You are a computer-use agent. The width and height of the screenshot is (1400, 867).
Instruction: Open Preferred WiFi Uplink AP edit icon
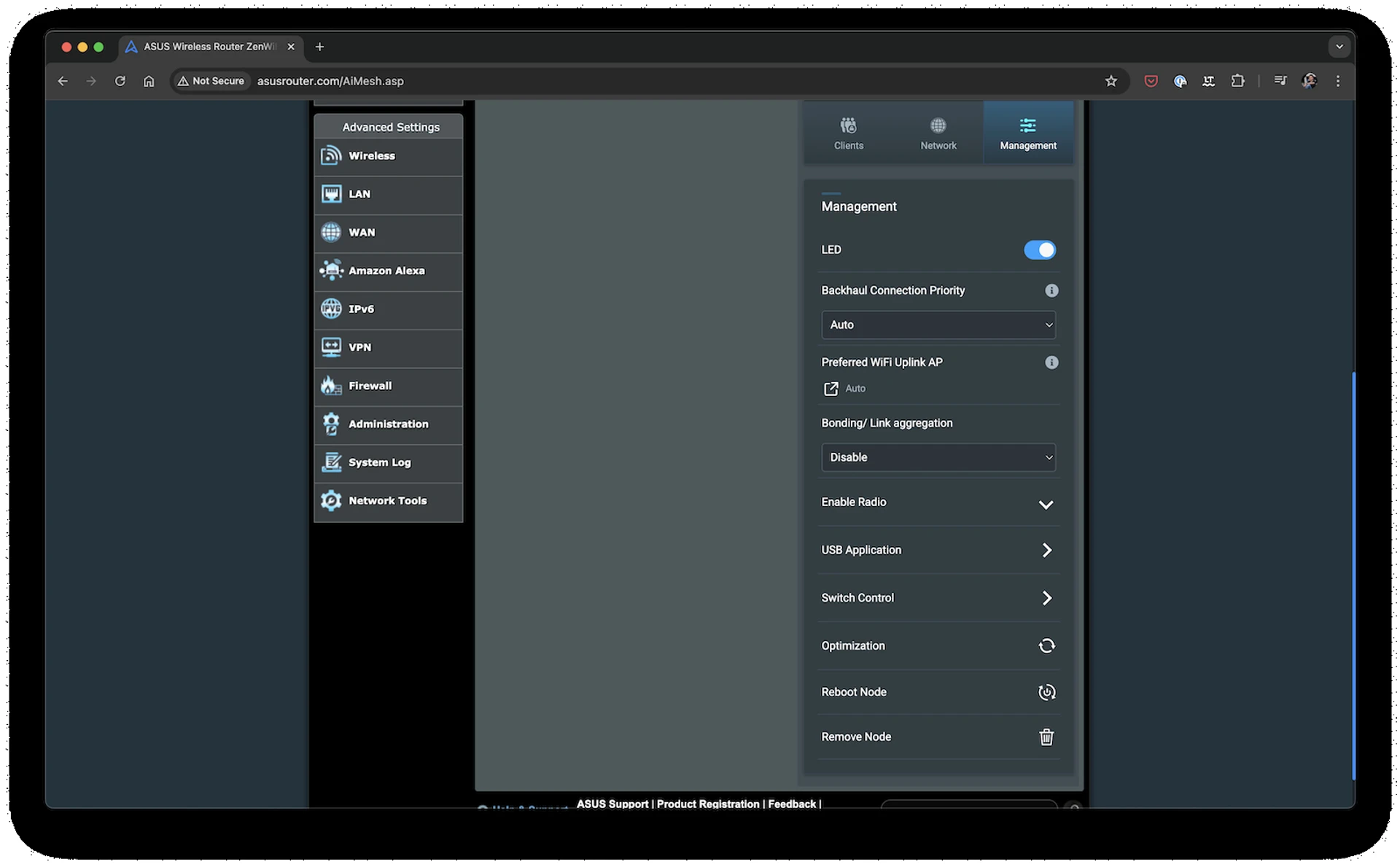(831, 389)
